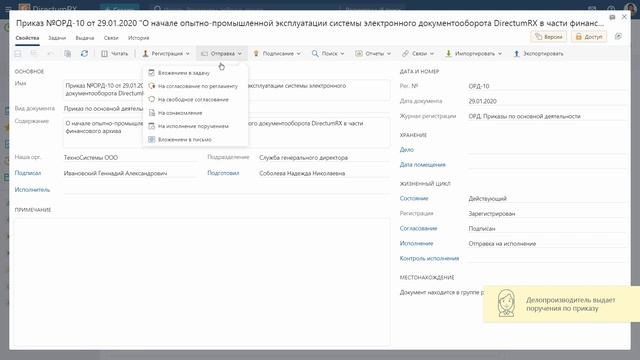
Task: Open the Дело link
Action: (x=407, y=150)
